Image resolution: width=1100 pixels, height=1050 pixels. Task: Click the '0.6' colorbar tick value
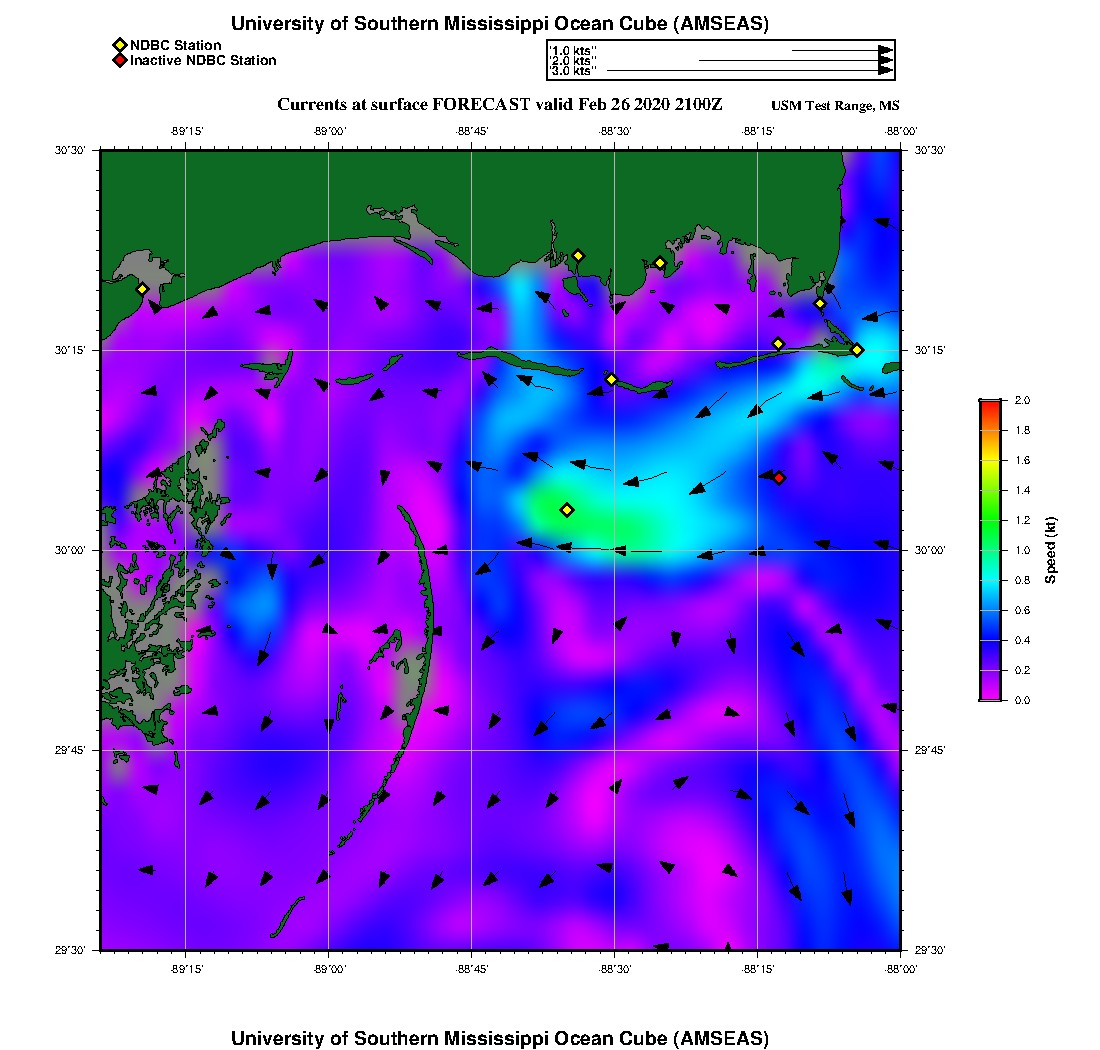tap(1022, 610)
